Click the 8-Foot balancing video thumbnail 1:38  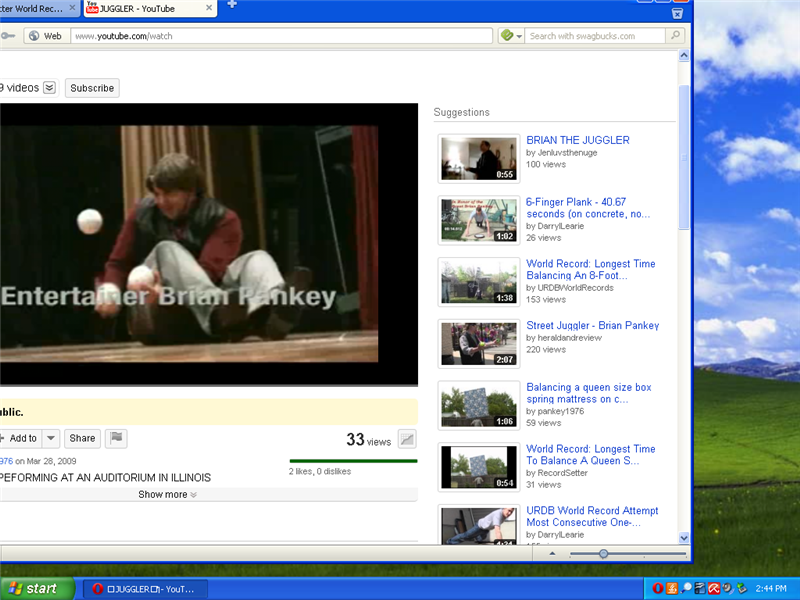pos(479,282)
